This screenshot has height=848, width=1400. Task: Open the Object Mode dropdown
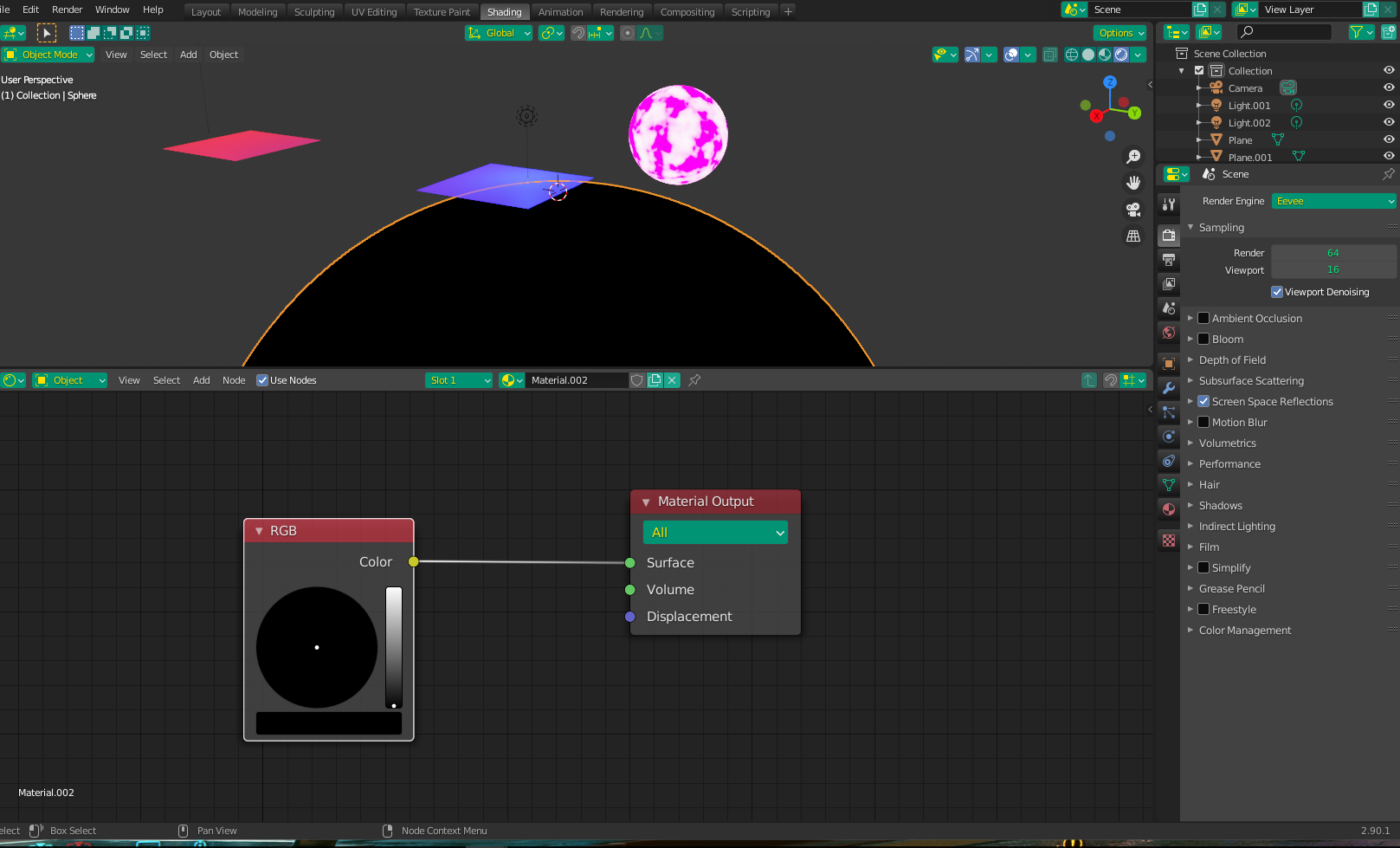pos(48,55)
